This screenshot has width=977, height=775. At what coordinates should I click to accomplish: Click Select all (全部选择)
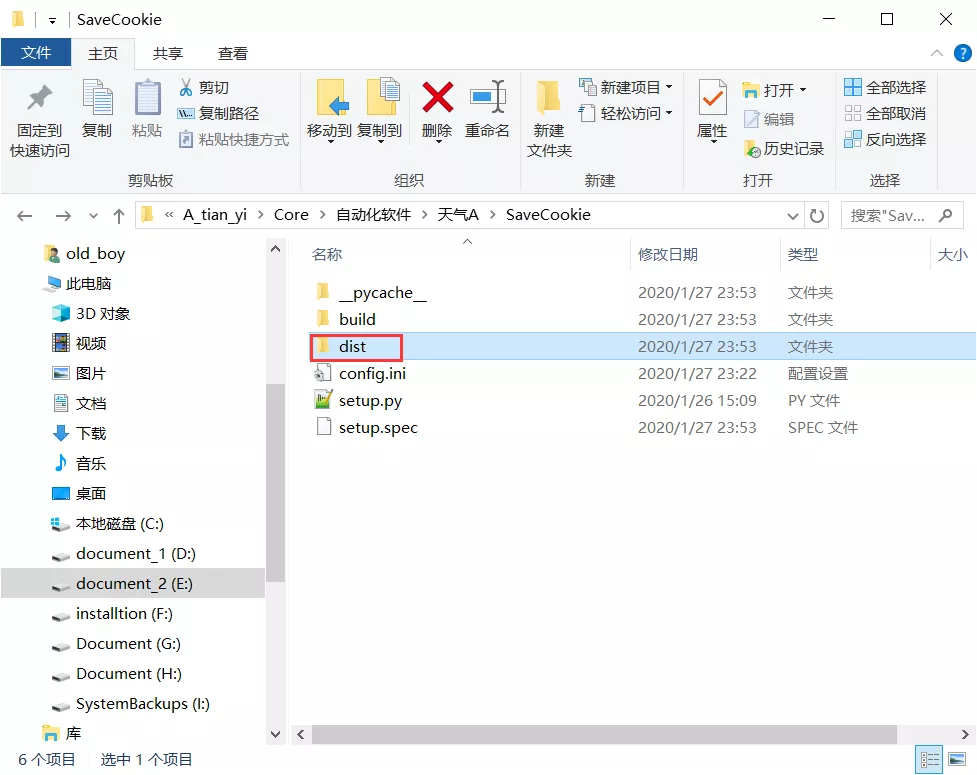[x=885, y=87]
